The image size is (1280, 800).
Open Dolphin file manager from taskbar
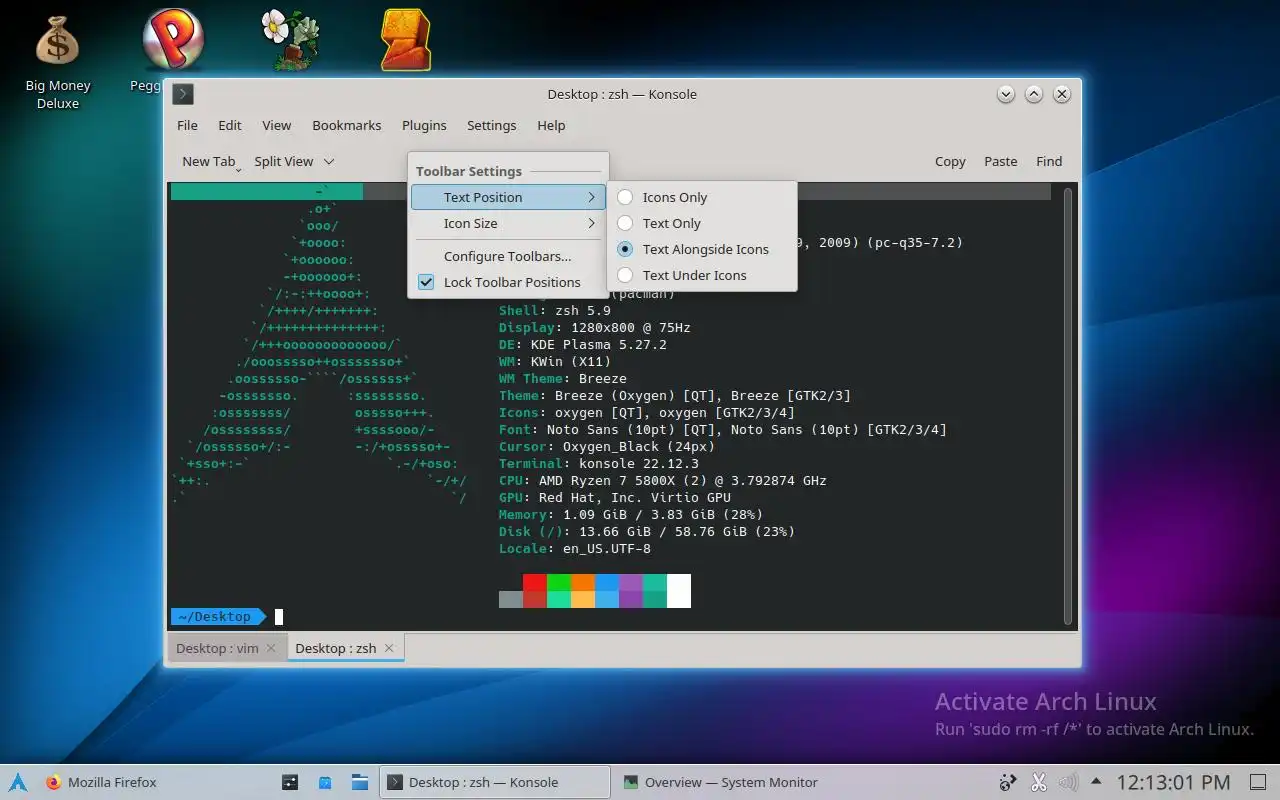coord(360,782)
